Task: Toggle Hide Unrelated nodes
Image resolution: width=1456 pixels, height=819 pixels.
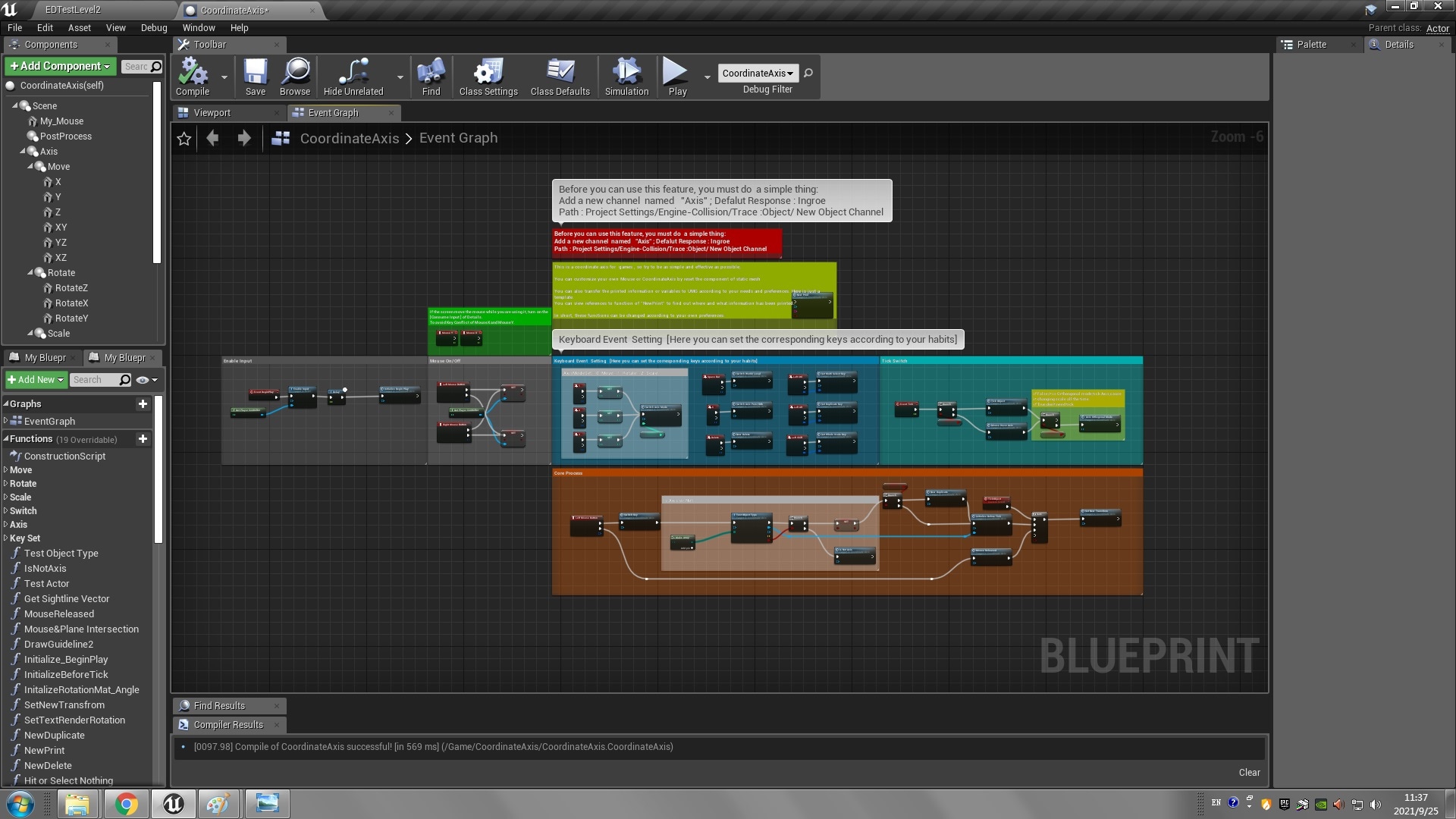Action: coord(352,75)
